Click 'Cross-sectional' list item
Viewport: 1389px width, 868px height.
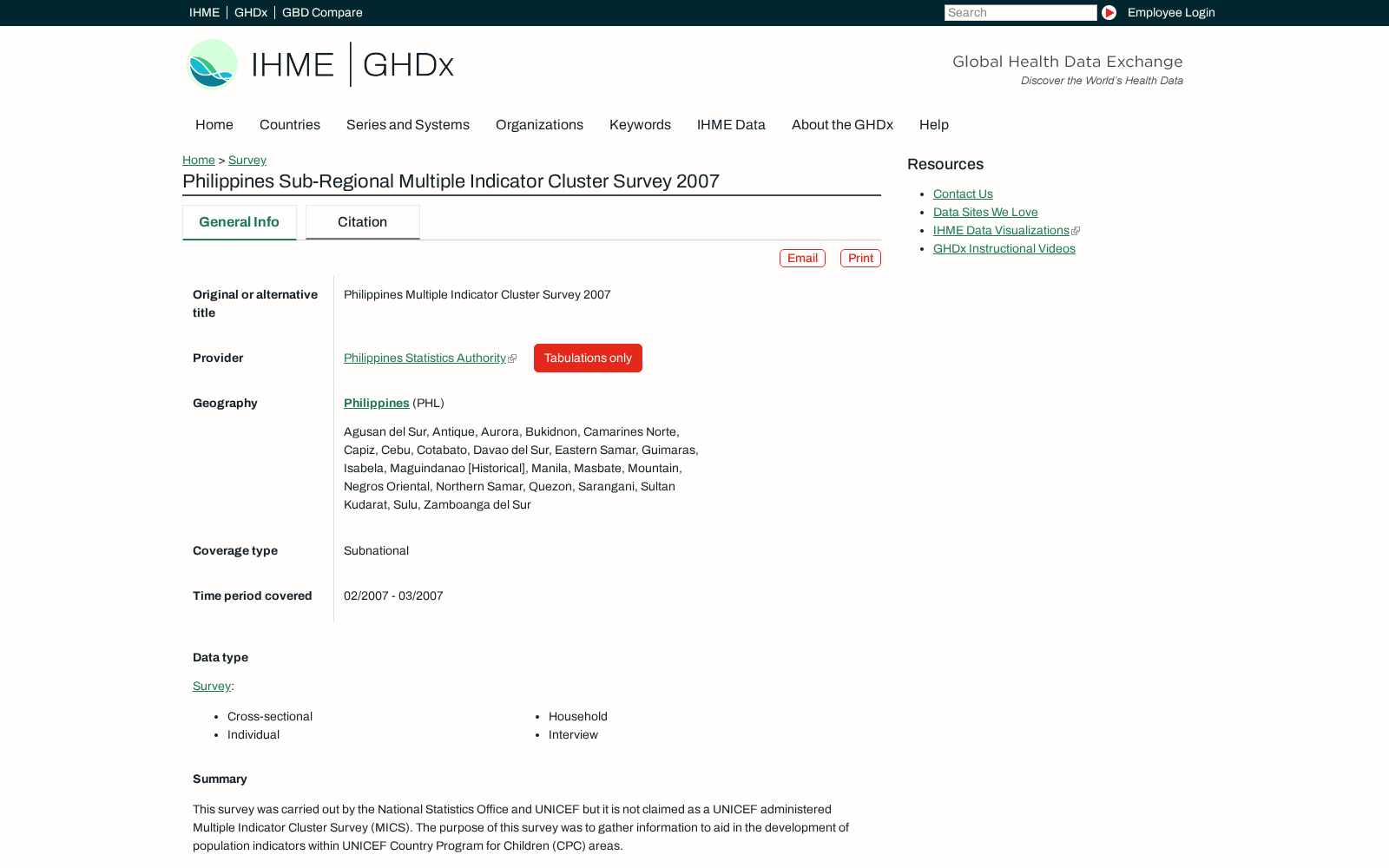(x=270, y=717)
